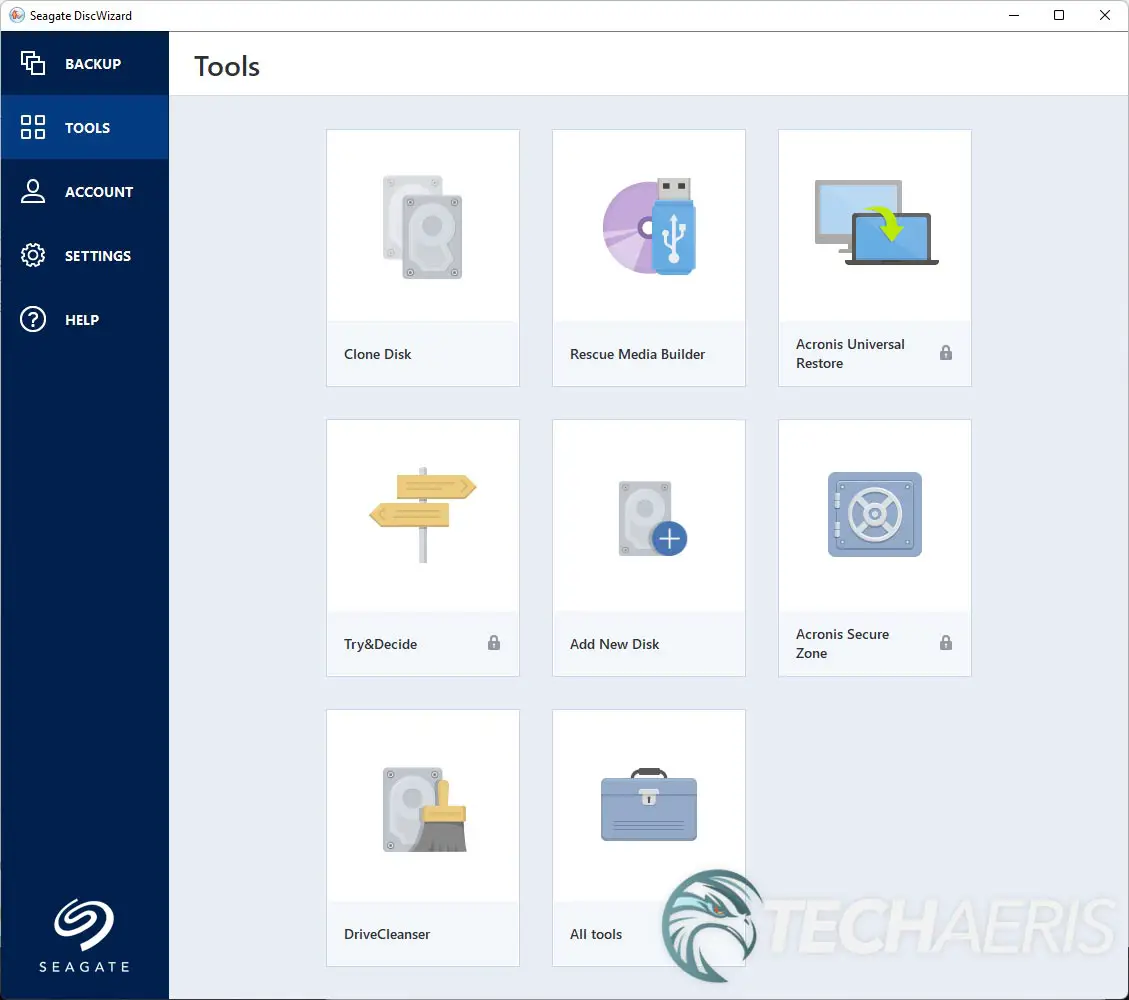Screen dimensions: 1129x1000
Task: Click lock icon on Try&Decide card
Action: (x=494, y=643)
